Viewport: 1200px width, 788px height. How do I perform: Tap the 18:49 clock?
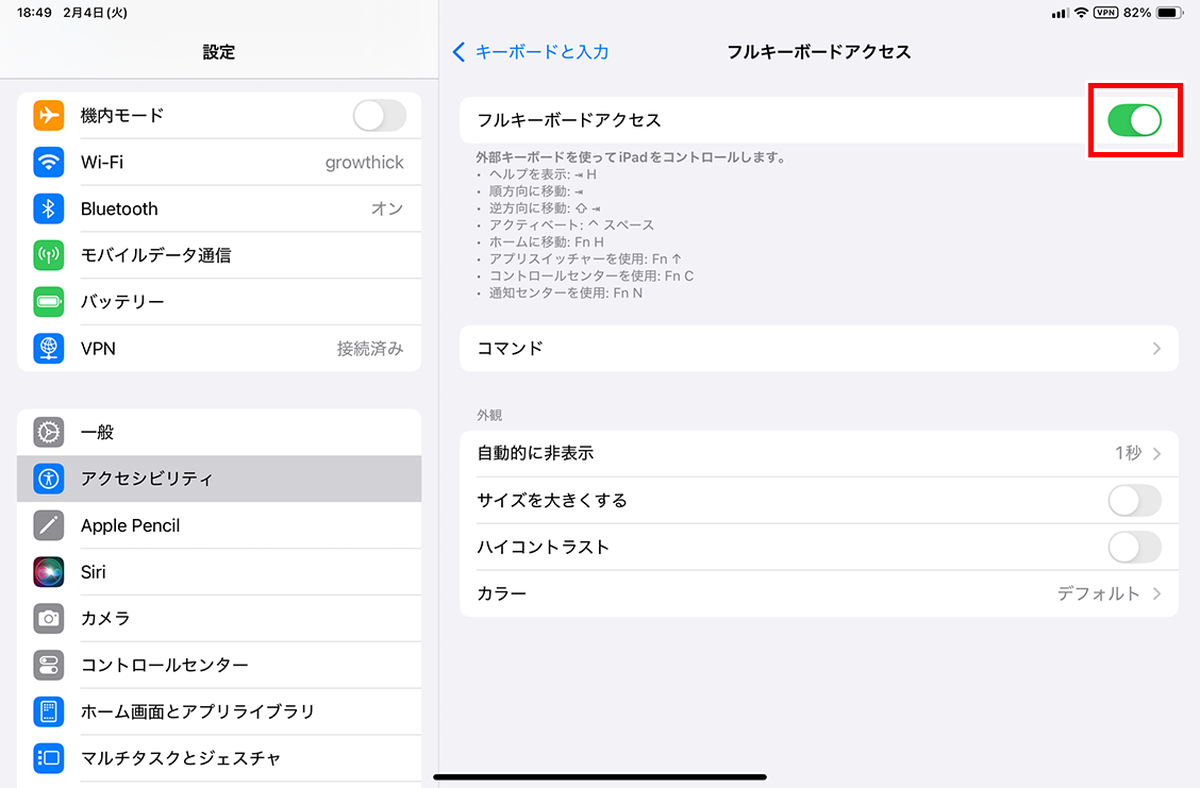[35, 13]
